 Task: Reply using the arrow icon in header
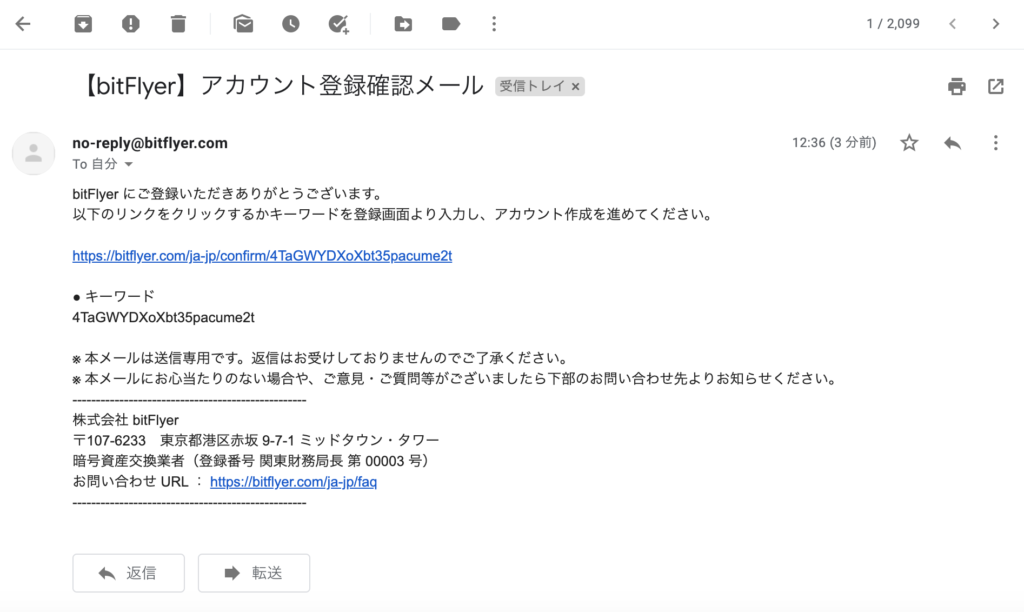tap(952, 143)
